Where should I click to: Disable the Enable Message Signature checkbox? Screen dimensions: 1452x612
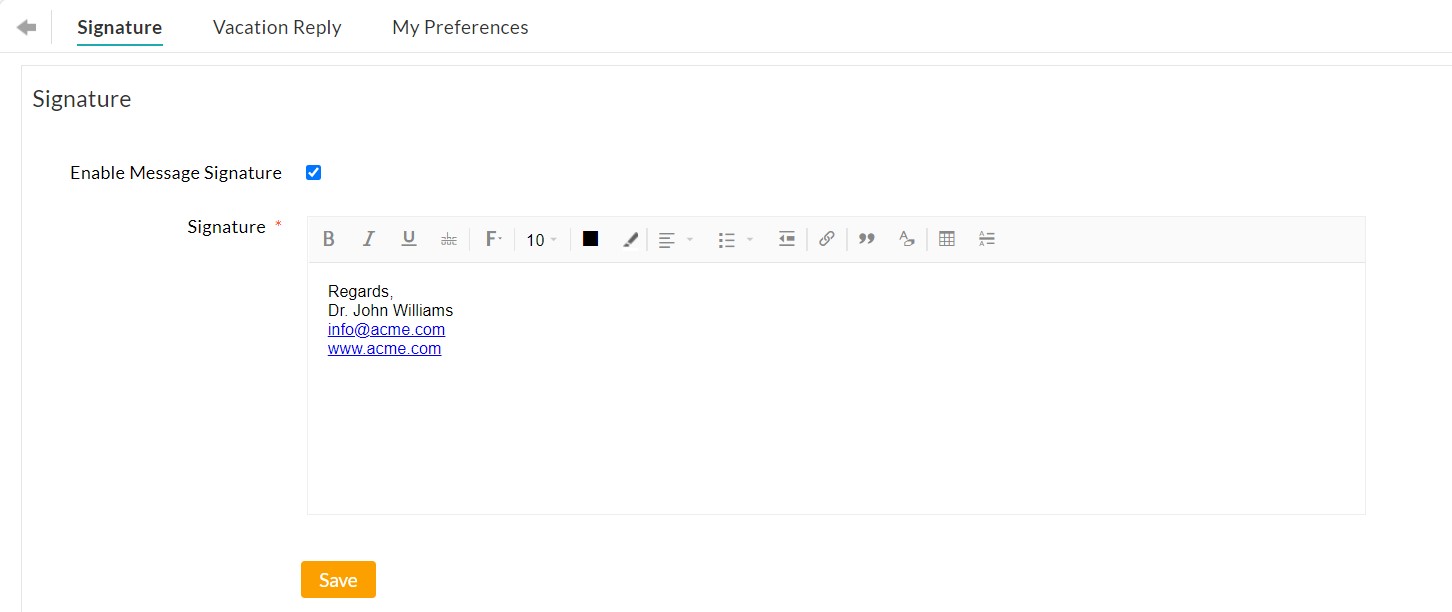coord(313,172)
